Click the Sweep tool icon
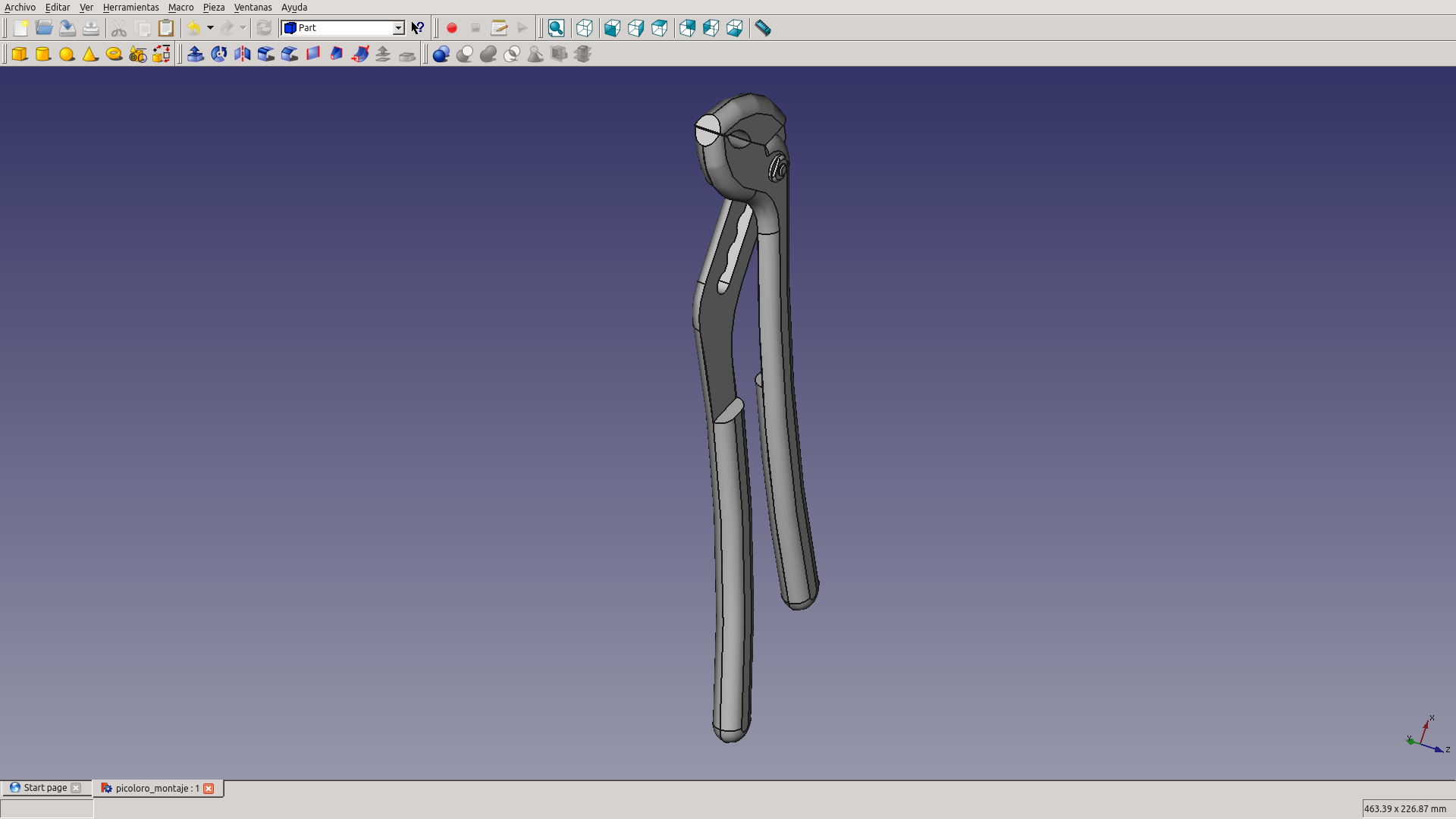1456x819 pixels. click(359, 54)
